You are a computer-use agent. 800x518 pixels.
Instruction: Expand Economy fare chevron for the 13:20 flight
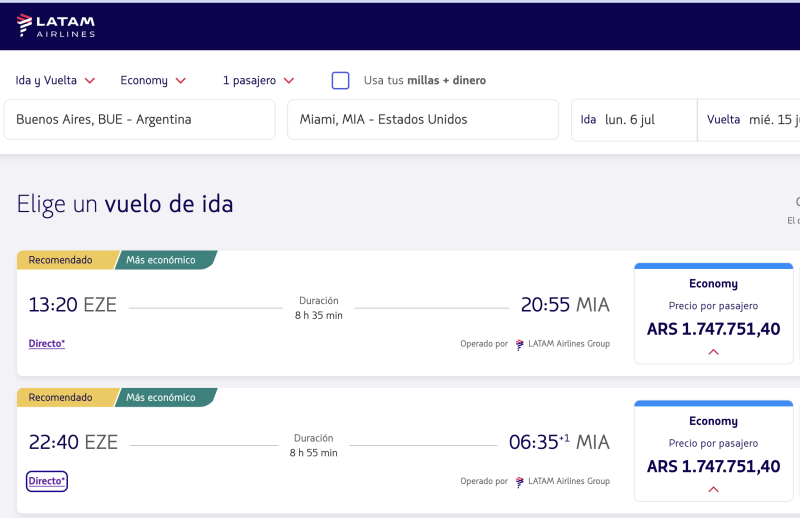coord(713,352)
